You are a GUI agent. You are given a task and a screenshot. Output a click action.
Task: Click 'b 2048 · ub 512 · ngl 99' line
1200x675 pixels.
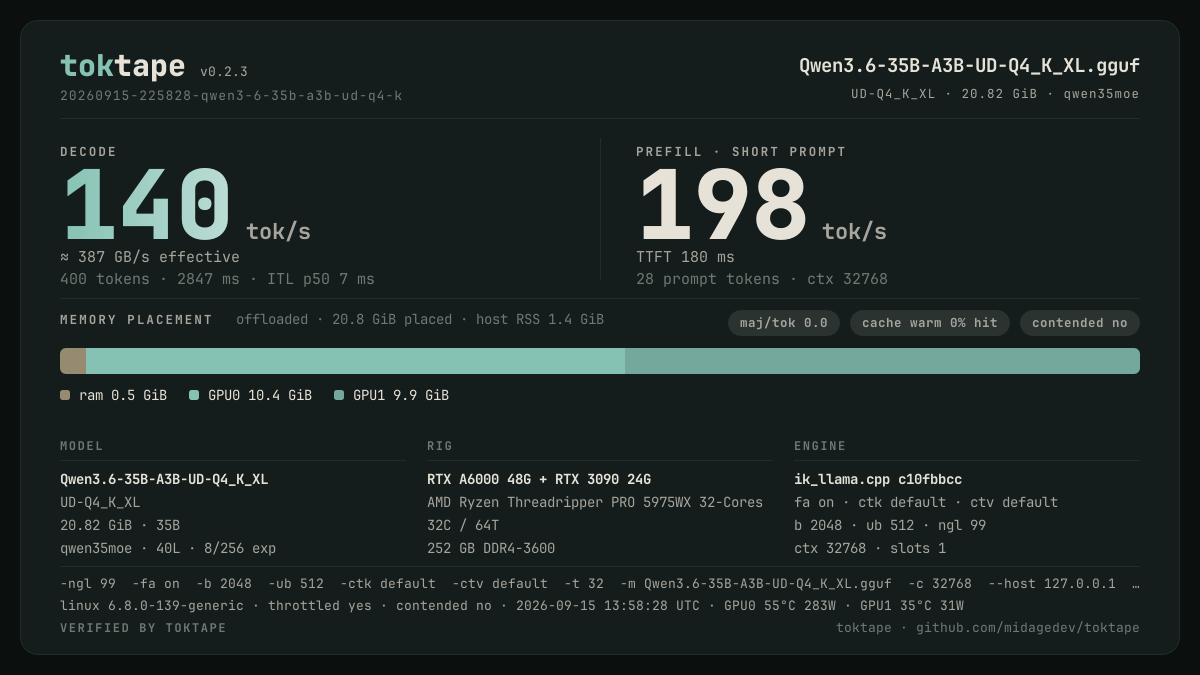pos(890,525)
